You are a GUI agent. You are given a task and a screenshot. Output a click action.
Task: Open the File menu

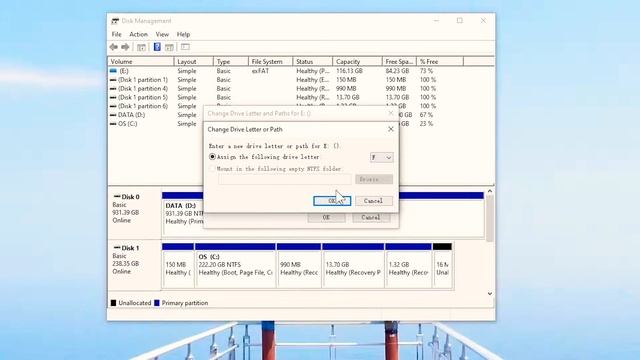pos(116,34)
